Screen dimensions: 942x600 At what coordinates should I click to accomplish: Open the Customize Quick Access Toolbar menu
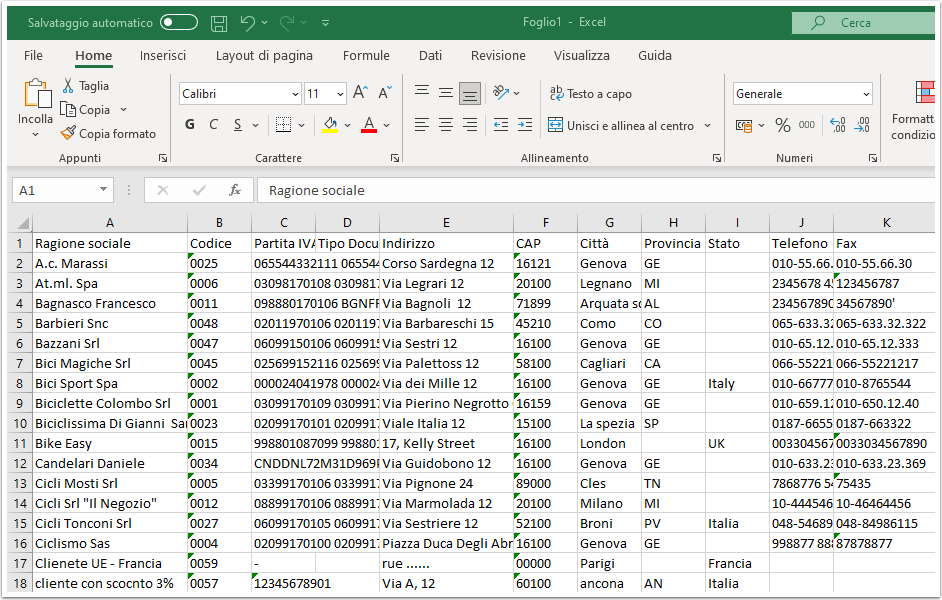click(325, 23)
